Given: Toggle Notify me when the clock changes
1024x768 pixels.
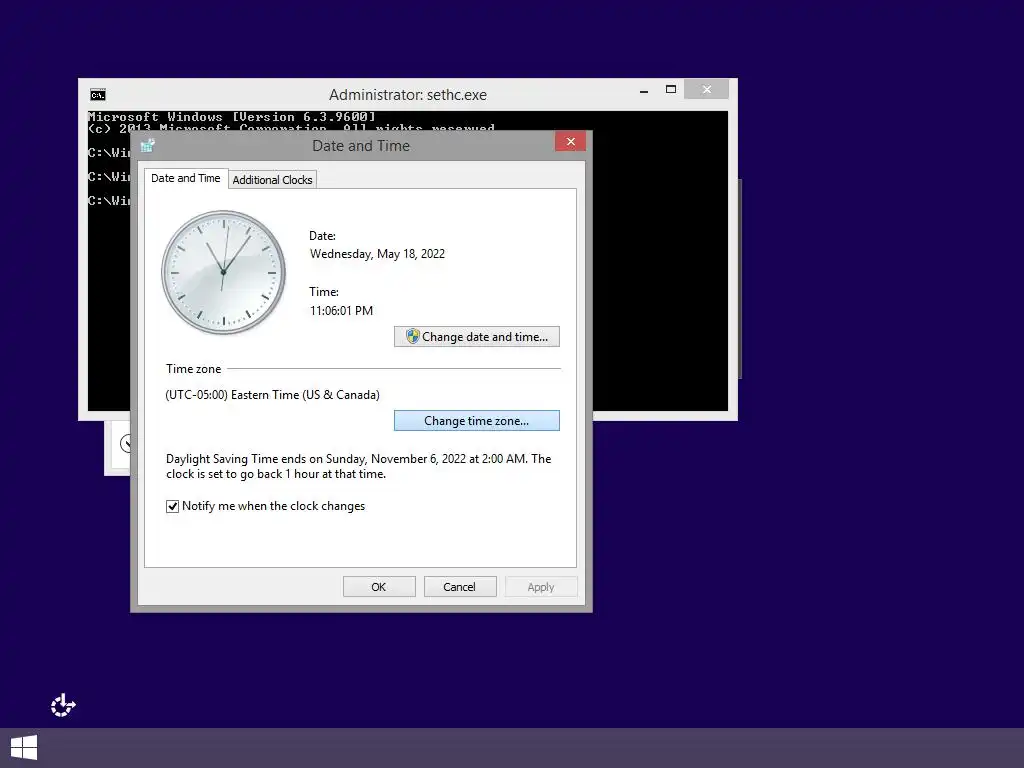Looking at the screenshot, I should pyautogui.click(x=172, y=506).
